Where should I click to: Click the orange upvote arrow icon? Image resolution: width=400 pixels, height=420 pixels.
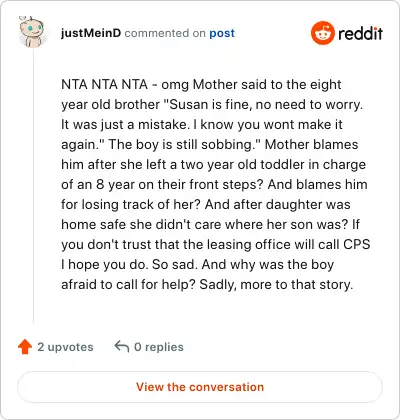[25, 347]
